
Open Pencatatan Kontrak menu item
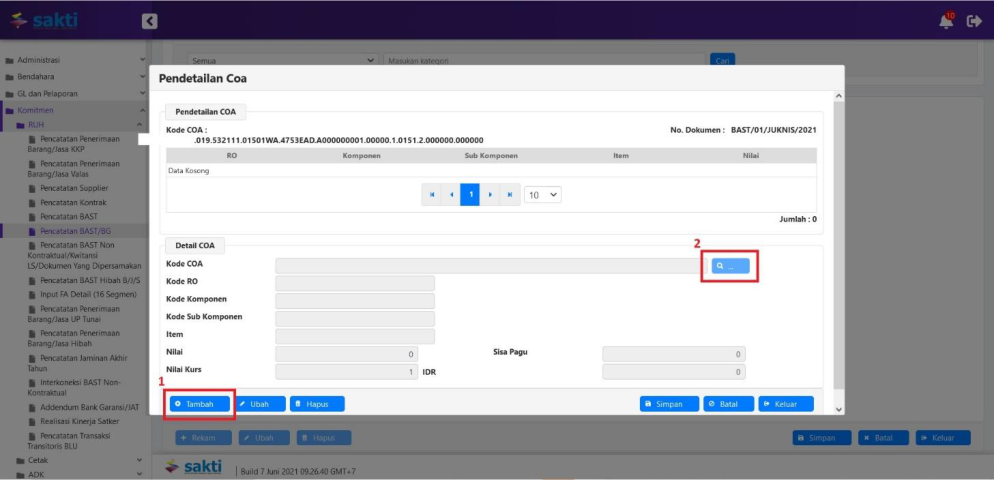73,202
